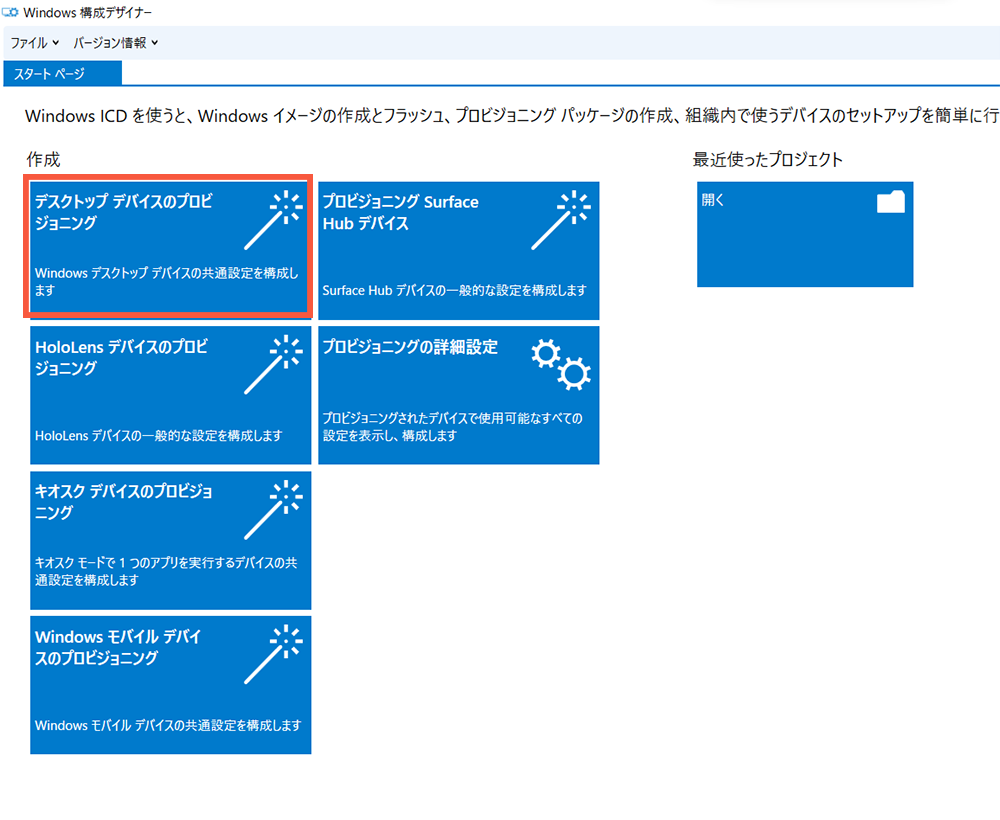Screen dimensions: 1000x820
Task: Open デスクトップ デバイスのプロビジョニング tile title
Action: coord(124,212)
